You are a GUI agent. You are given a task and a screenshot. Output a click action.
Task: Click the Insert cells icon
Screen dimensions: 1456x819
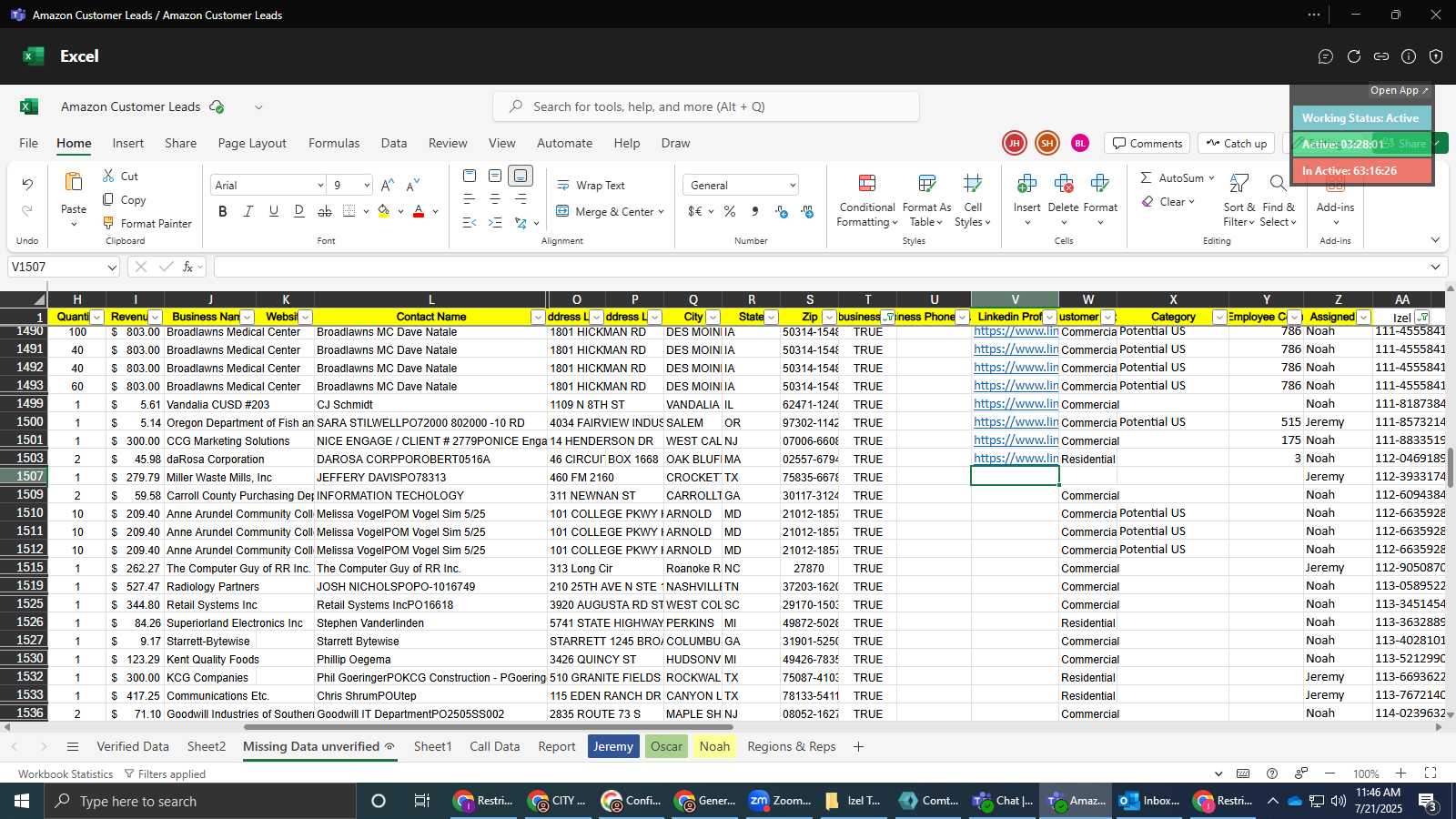coord(1026,185)
